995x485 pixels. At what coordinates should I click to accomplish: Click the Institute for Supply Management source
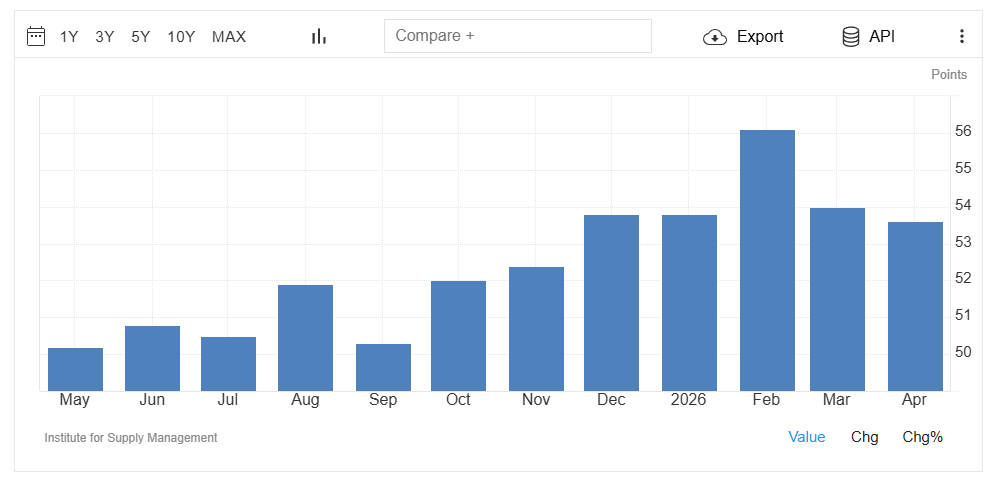click(x=131, y=437)
